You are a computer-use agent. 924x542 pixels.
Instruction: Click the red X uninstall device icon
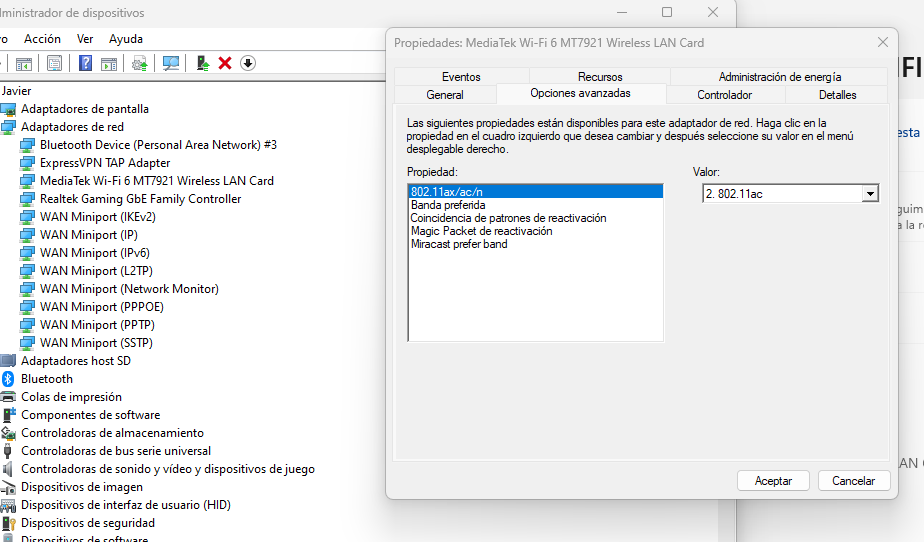click(x=225, y=63)
